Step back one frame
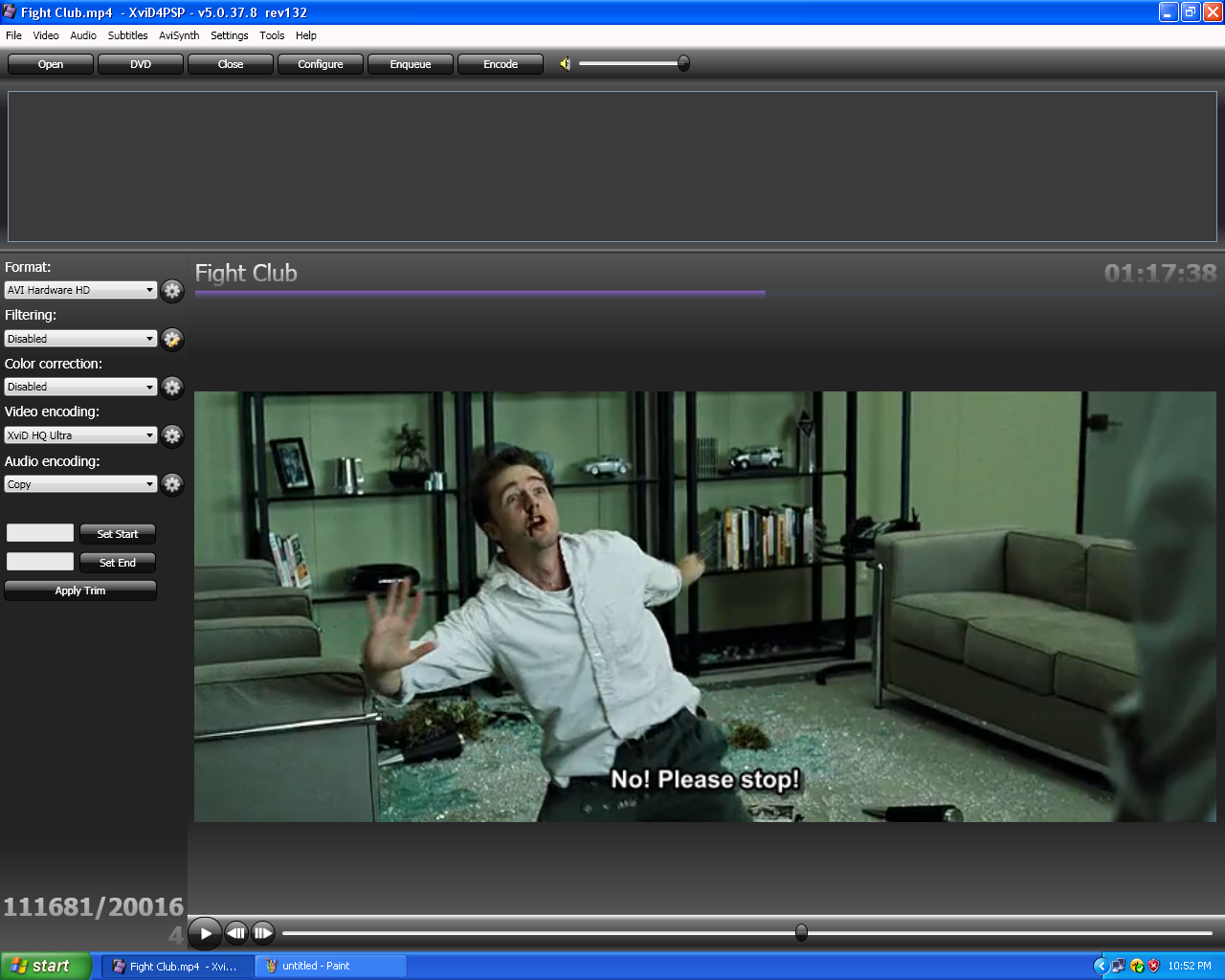 point(236,933)
